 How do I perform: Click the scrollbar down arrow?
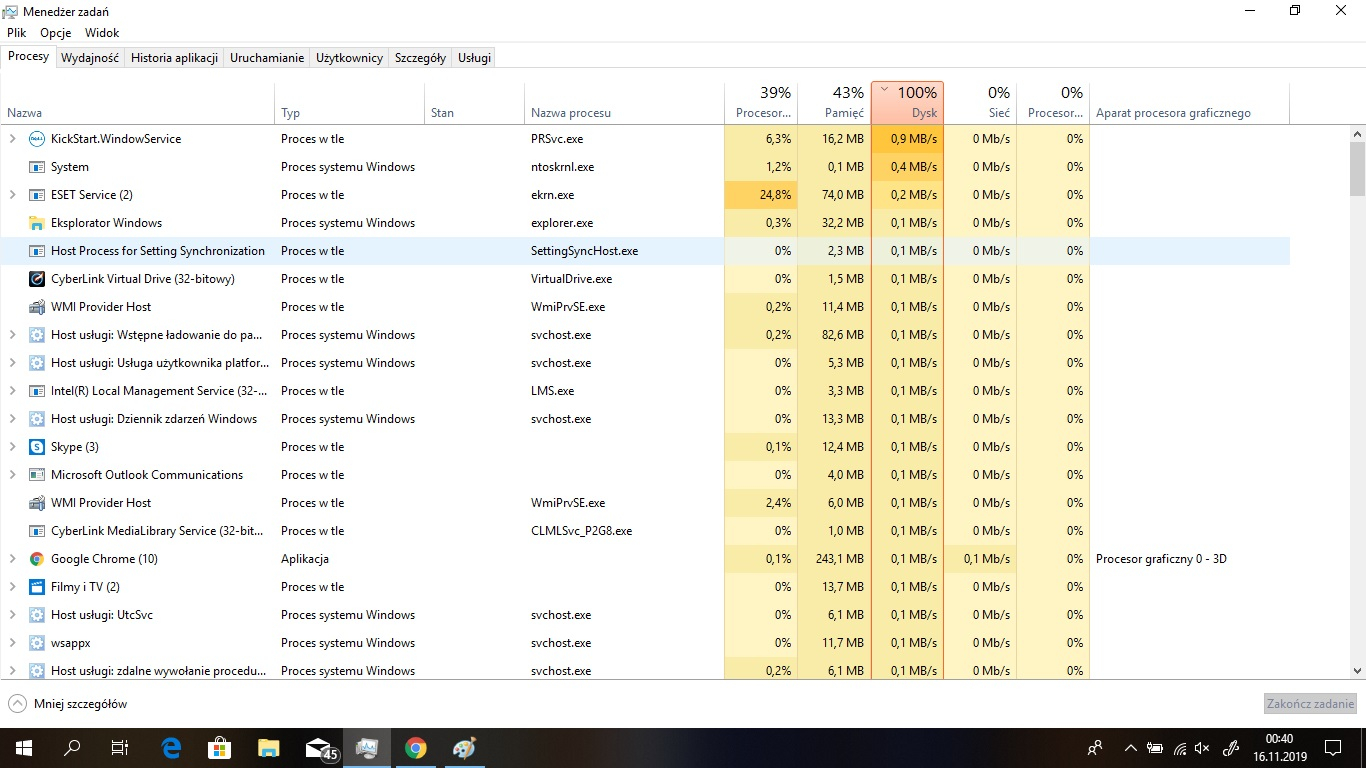pos(1357,671)
